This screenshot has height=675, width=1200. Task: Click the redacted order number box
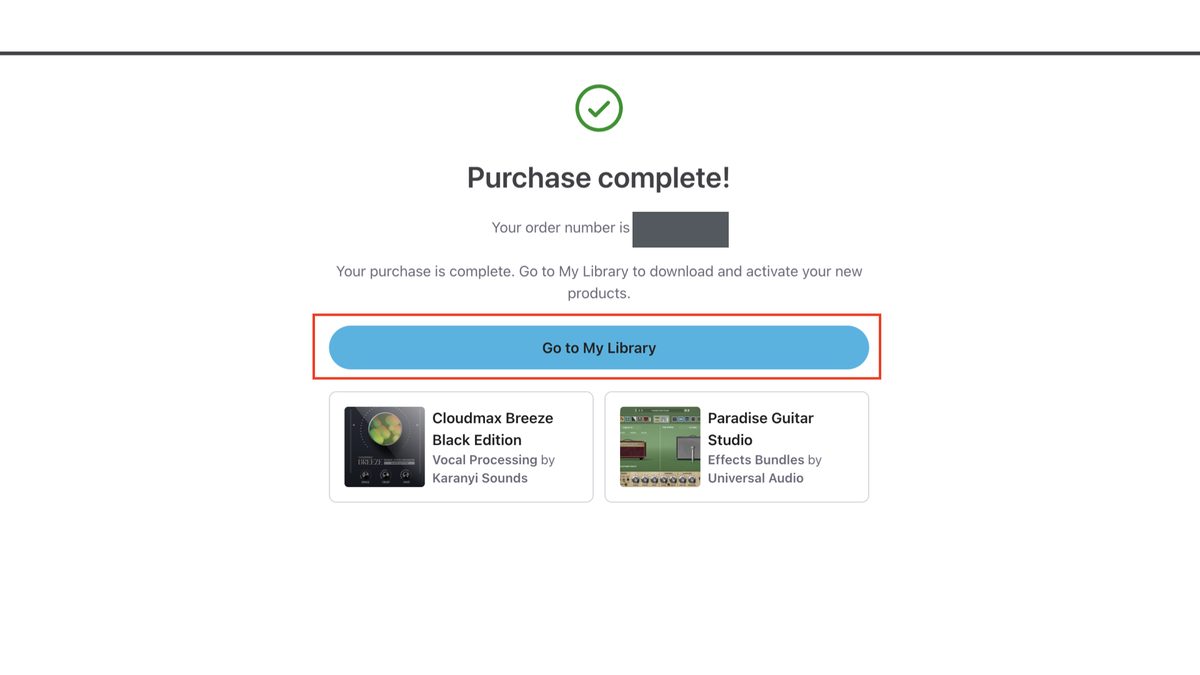click(680, 229)
